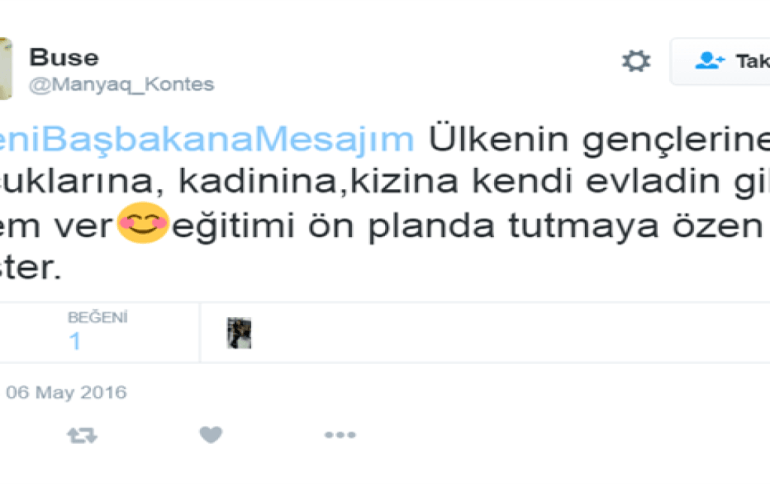Open the display name Buse
The image size is (770, 485).
point(64,57)
